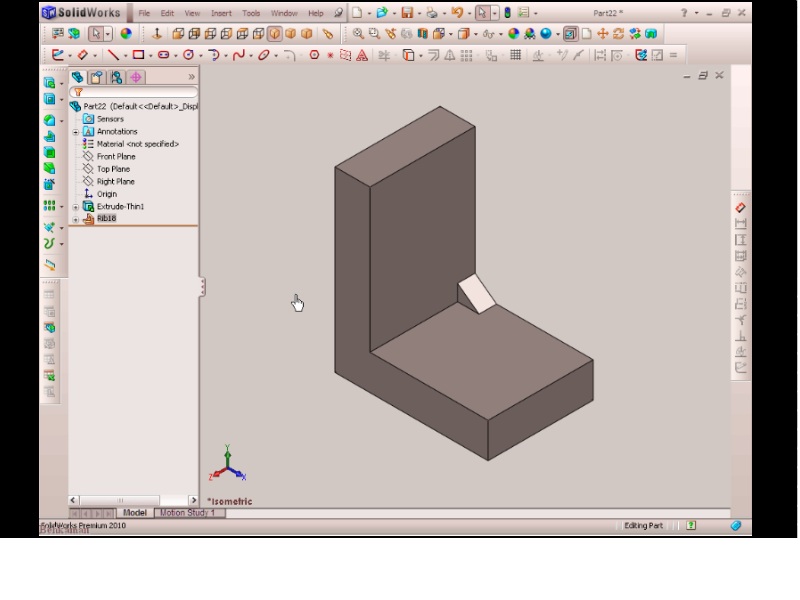
Task: Click the Smart Dimension sketch icon
Action: [82, 55]
